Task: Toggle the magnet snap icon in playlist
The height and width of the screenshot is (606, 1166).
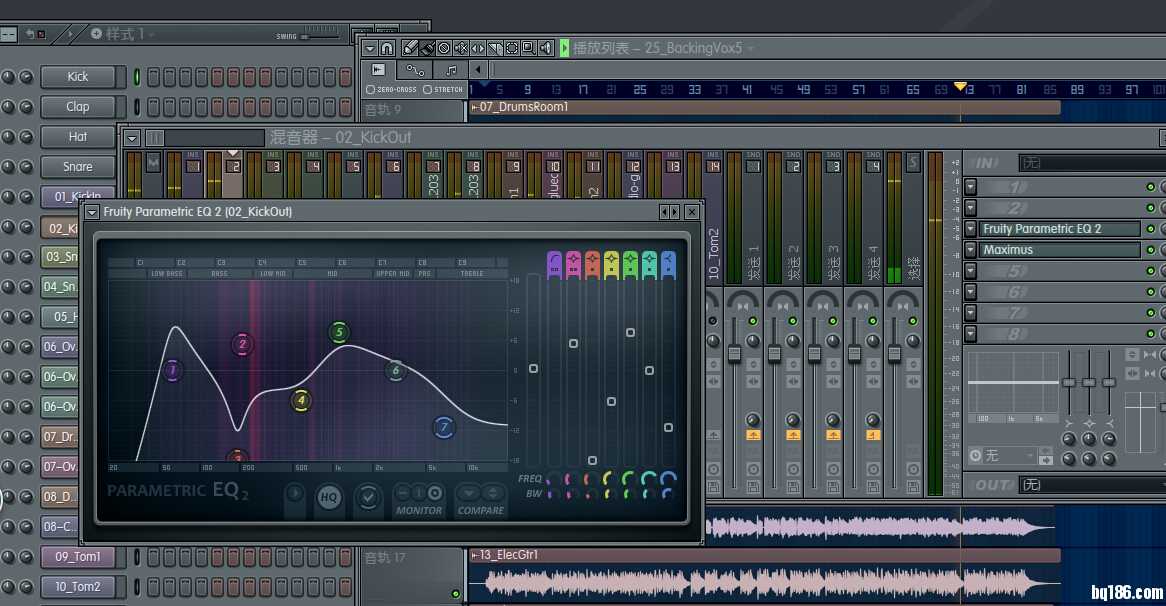Action: 387,48
